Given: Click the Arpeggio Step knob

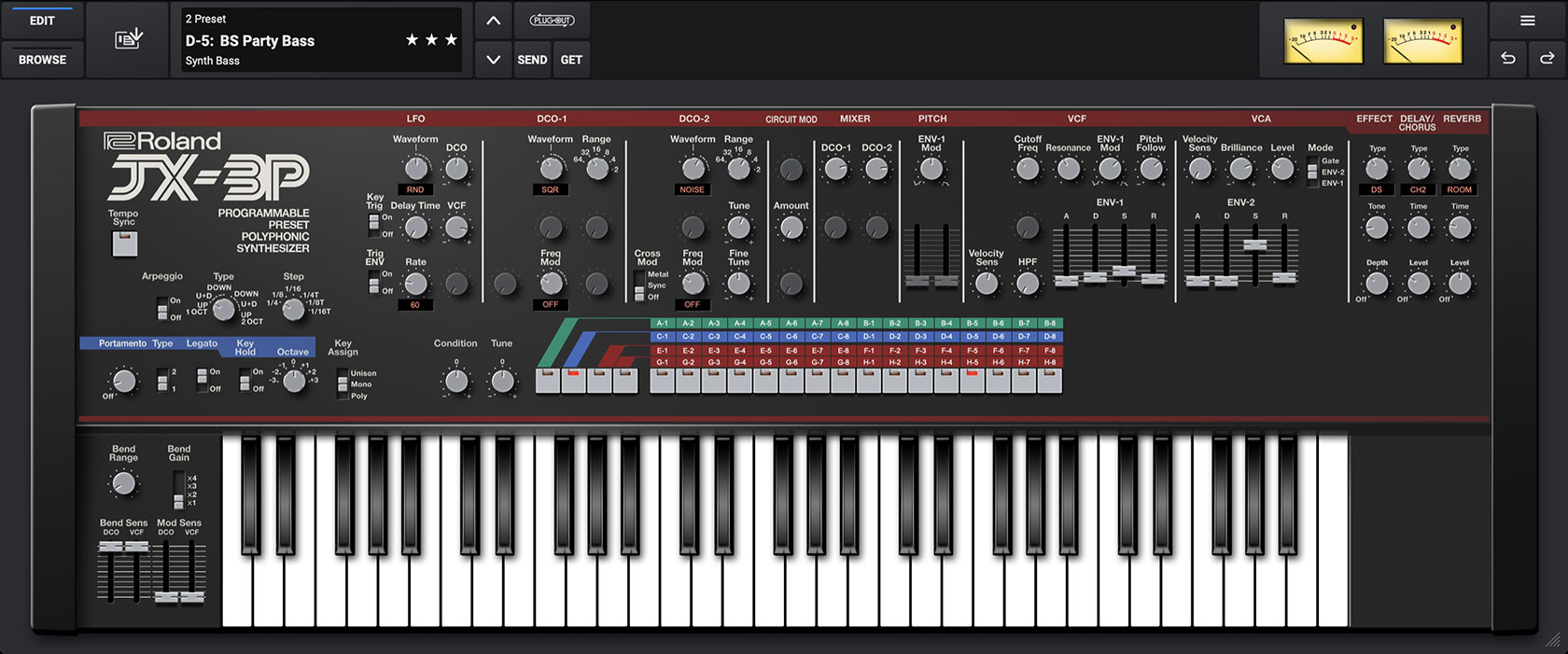Looking at the screenshot, I should [x=293, y=310].
